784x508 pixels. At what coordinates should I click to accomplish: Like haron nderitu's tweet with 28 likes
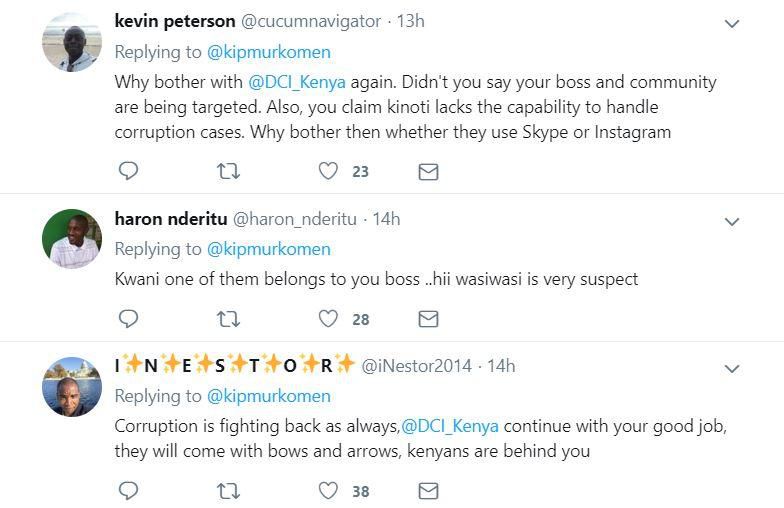tap(328, 319)
